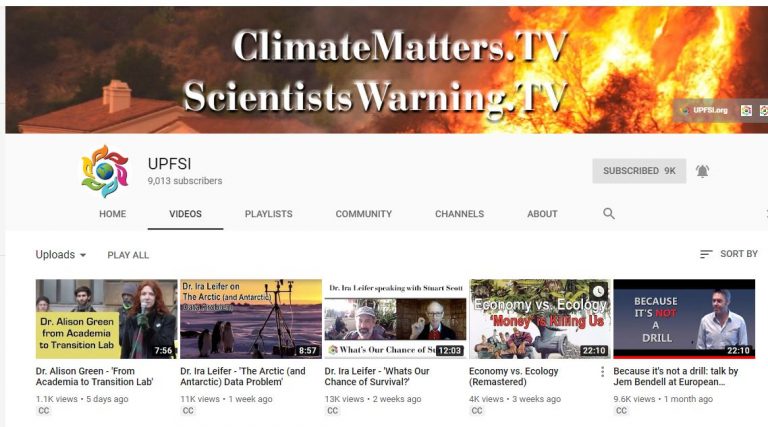Click the UPFSI.org link in banner

705,110
